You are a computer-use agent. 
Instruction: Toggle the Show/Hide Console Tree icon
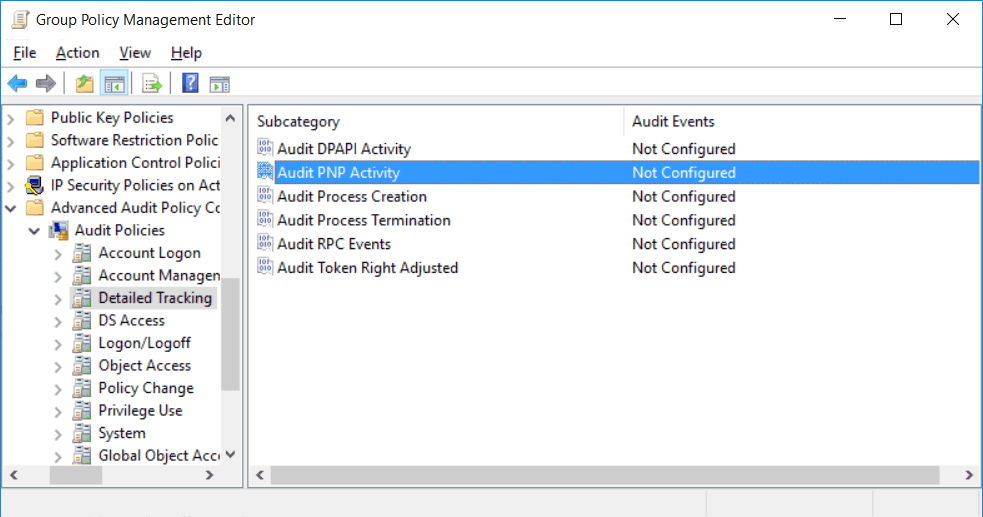click(115, 83)
